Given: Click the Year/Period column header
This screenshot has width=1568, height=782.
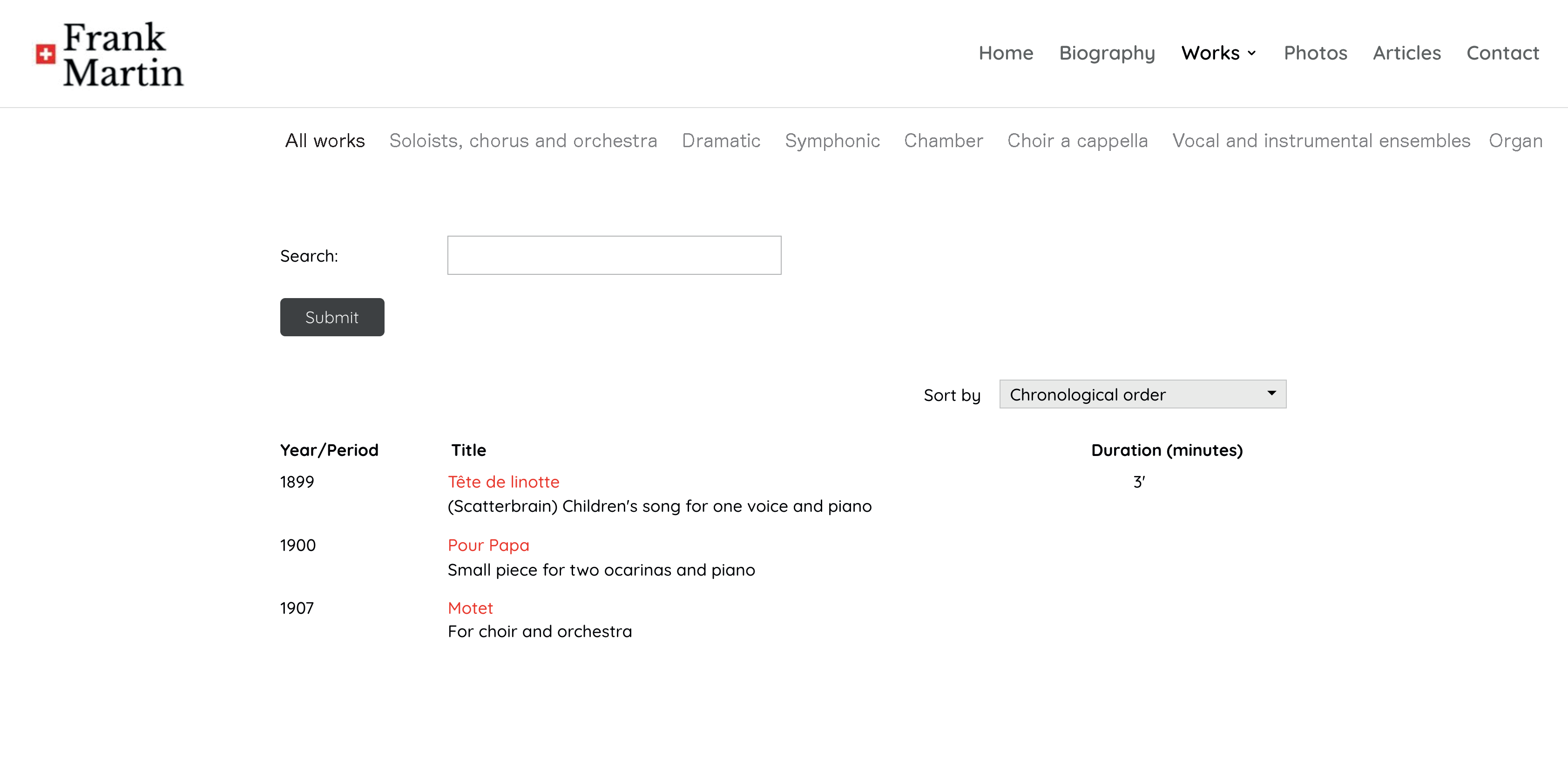Looking at the screenshot, I should [x=329, y=450].
